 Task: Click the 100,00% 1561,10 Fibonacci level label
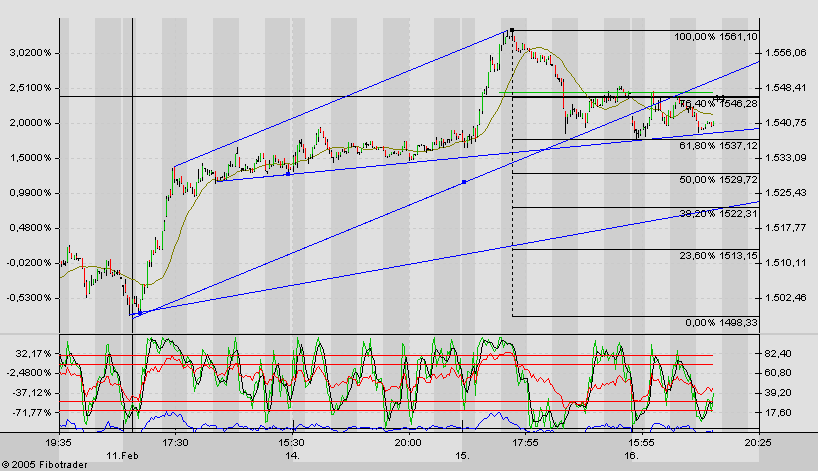(716, 37)
